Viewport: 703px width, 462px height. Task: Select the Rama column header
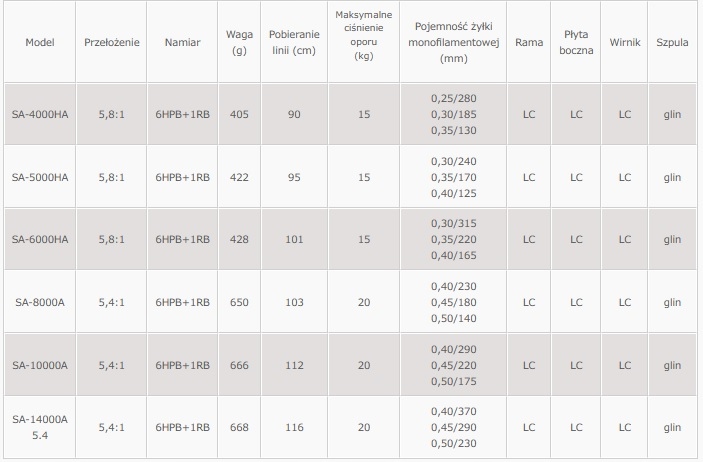[529, 43]
